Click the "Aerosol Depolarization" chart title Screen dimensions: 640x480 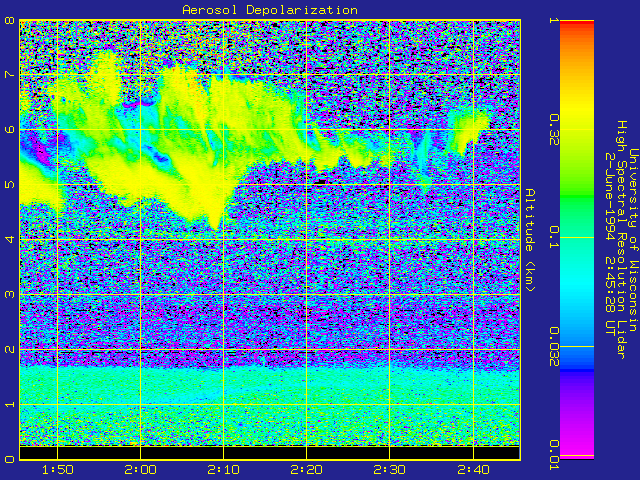pos(270,10)
